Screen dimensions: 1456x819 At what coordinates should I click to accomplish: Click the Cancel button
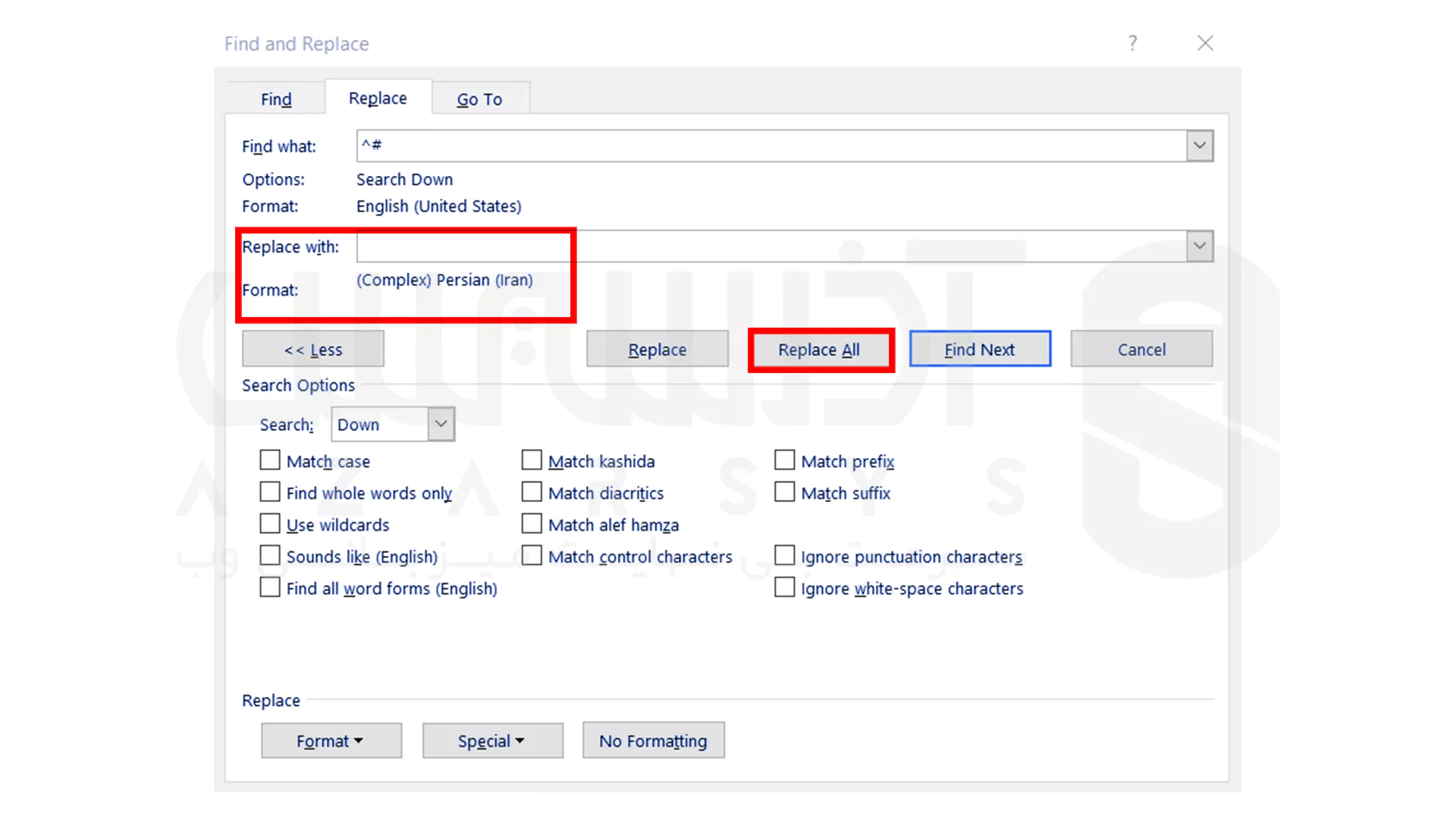pos(1141,349)
